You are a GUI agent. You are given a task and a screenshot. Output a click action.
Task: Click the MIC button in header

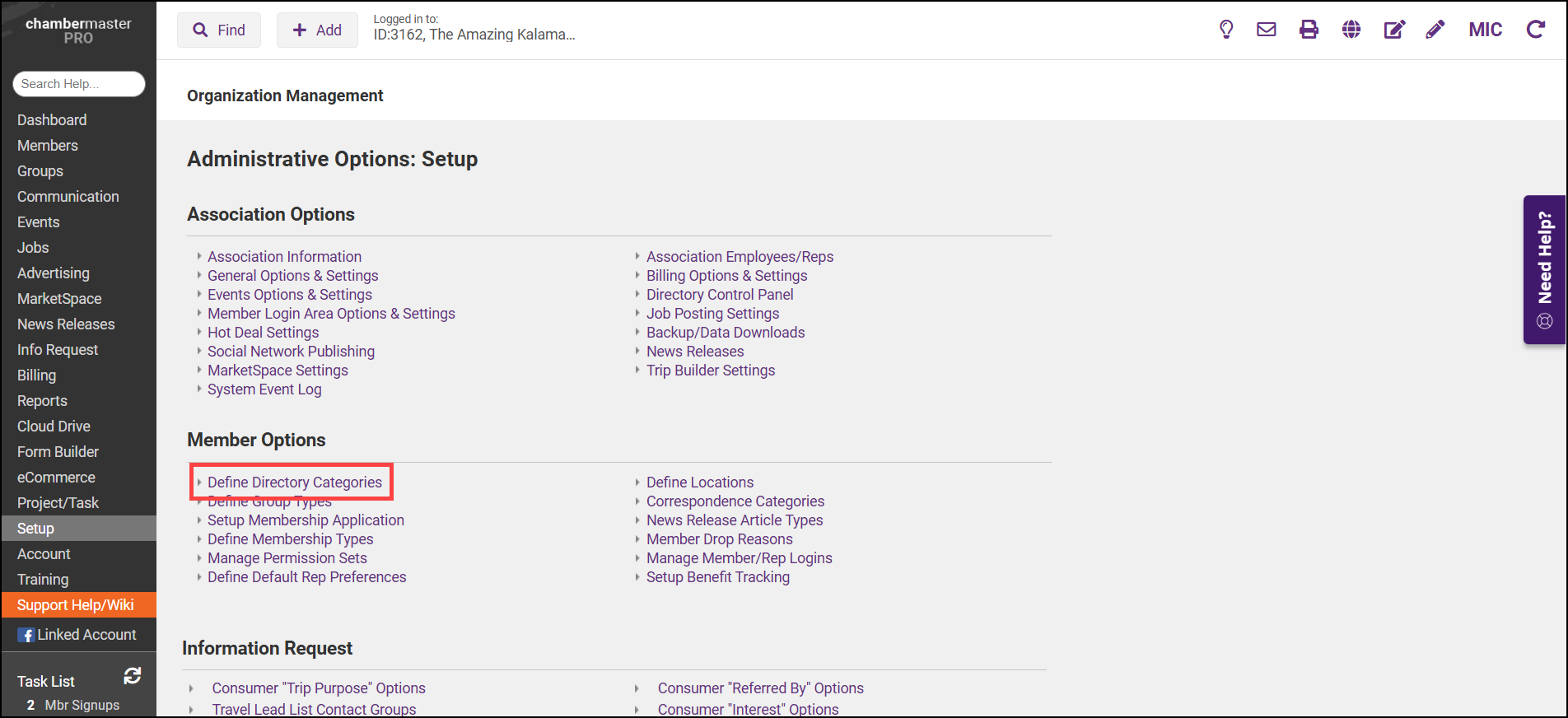tap(1486, 30)
